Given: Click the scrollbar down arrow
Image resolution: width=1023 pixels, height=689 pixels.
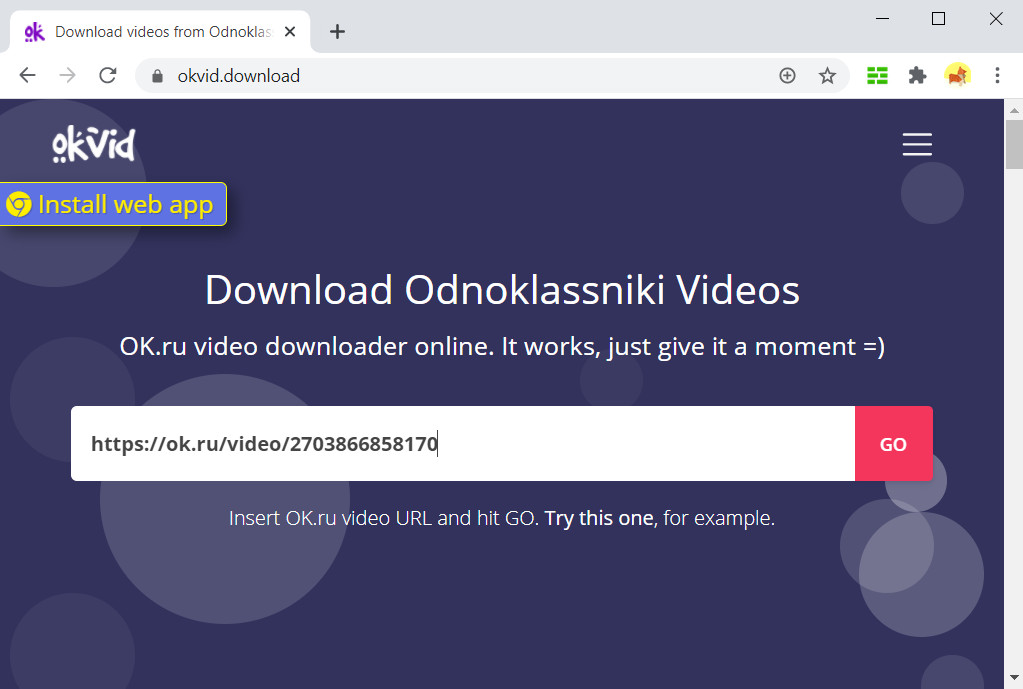Looking at the screenshot, I should (x=1014, y=678).
